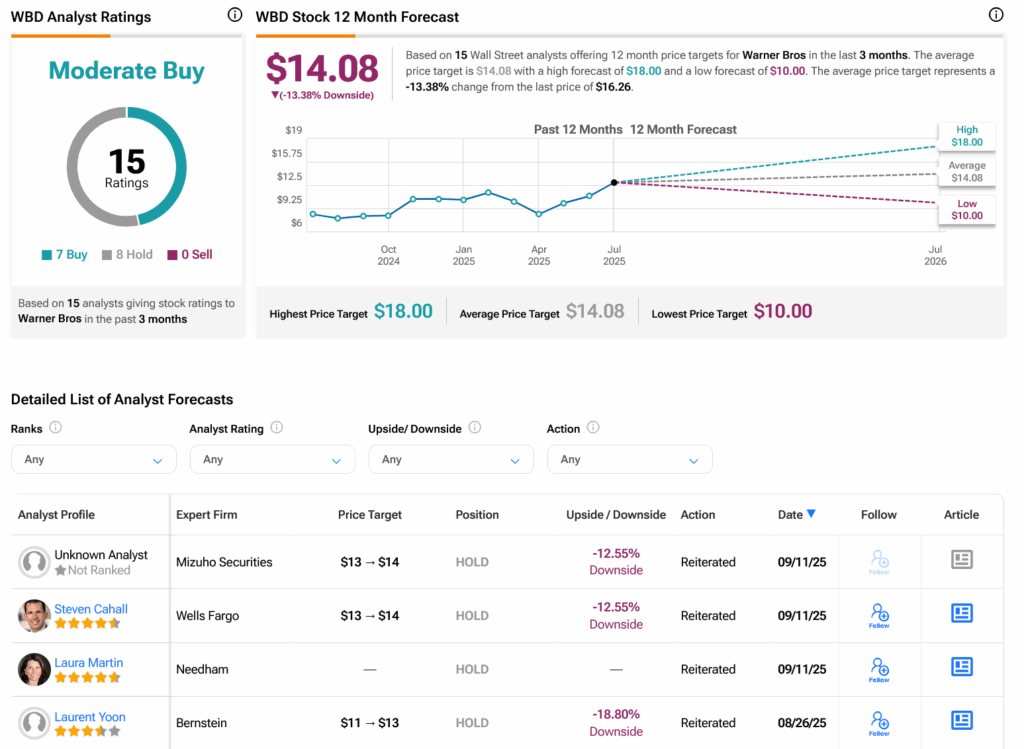Click the Unknown Analyst name text

[x=101, y=554]
